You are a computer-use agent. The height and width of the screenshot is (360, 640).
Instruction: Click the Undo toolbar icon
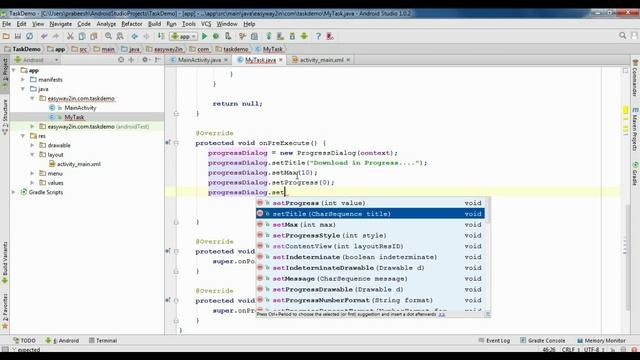(x=44, y=36)
